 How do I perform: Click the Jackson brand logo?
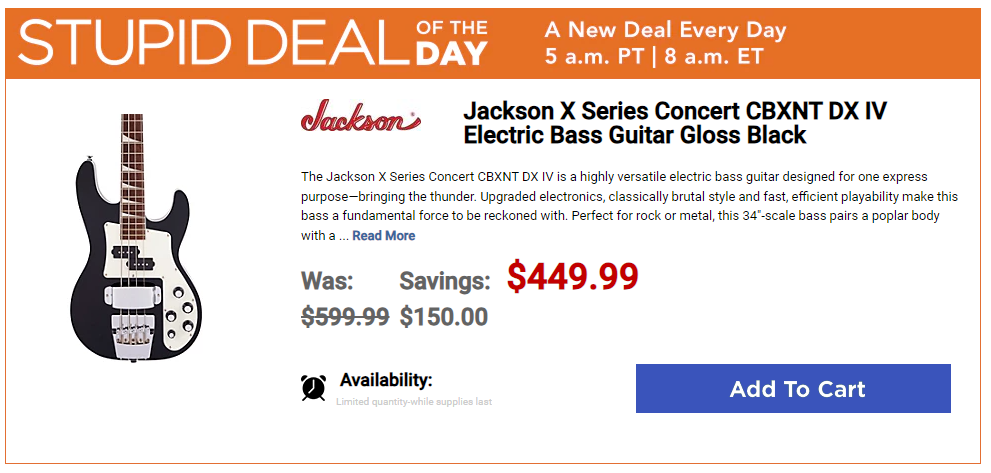361,116
